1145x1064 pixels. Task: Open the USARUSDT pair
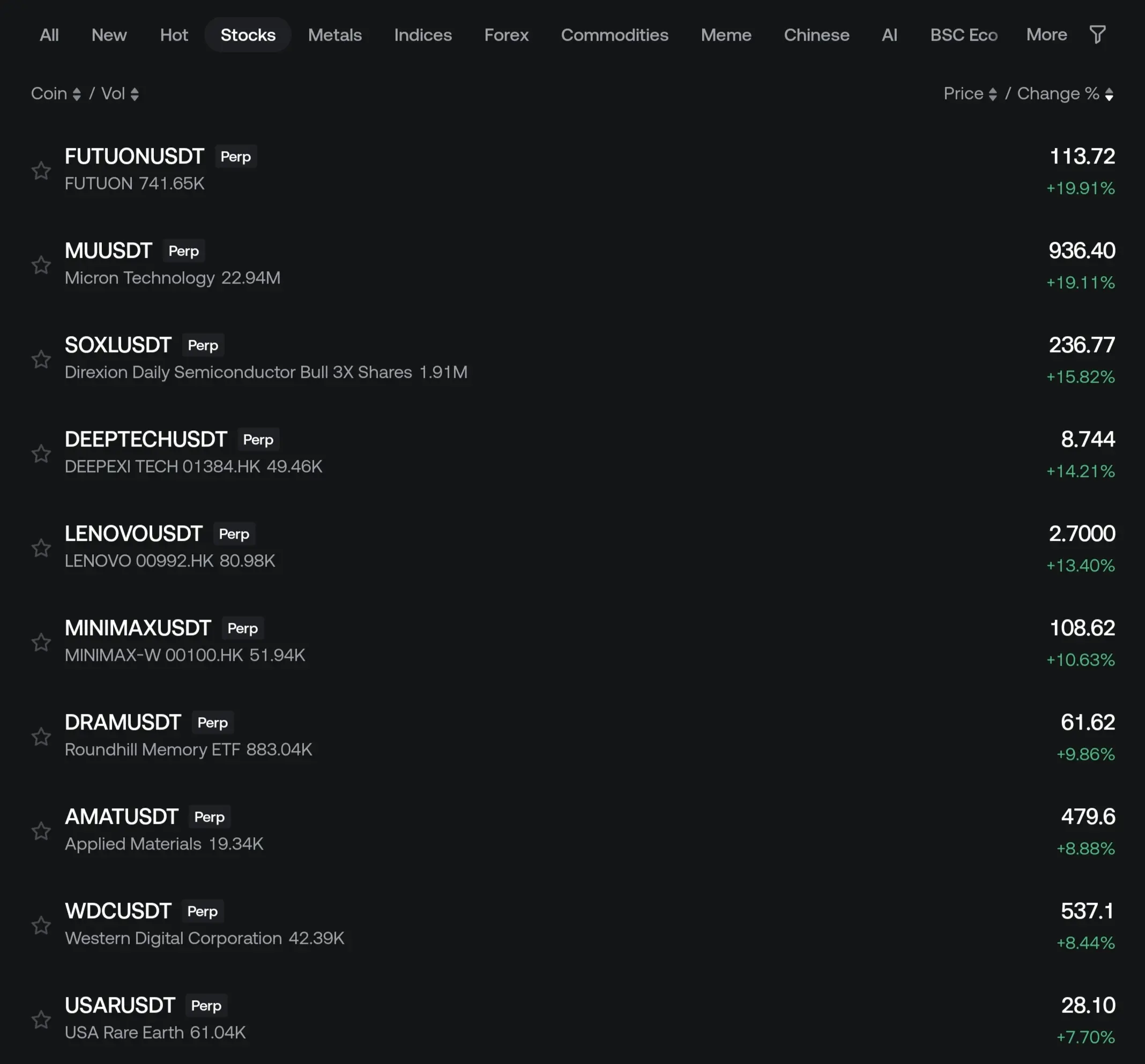(120, 1005)
